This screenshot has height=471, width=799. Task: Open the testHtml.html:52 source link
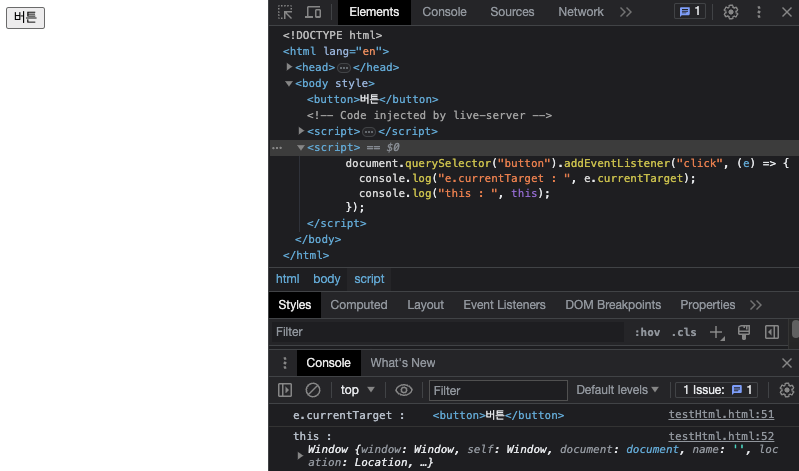tap(721, 436)
